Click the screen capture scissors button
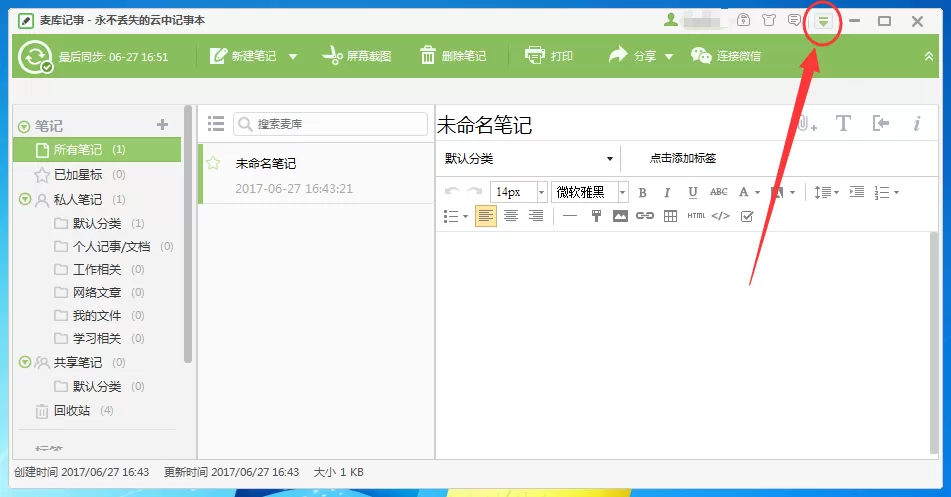 tap(357, 56)
